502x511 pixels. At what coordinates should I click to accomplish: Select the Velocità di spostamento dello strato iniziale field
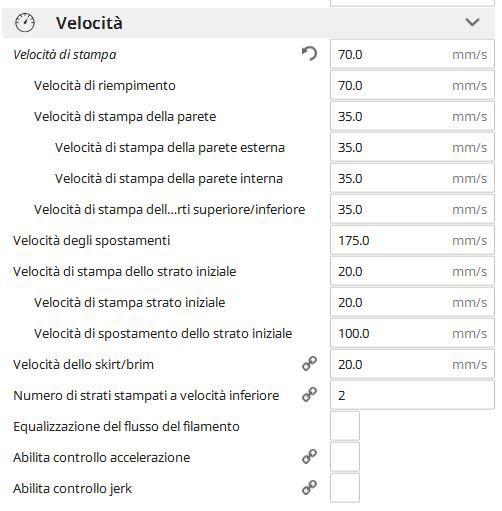tap(412, 333)
